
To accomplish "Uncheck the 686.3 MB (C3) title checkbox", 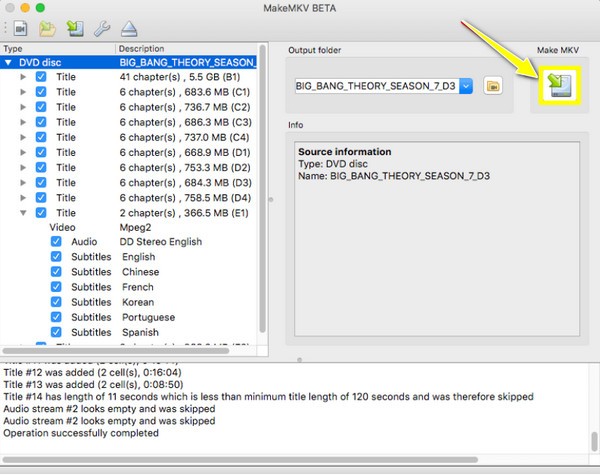I will (x=41, y=122).
